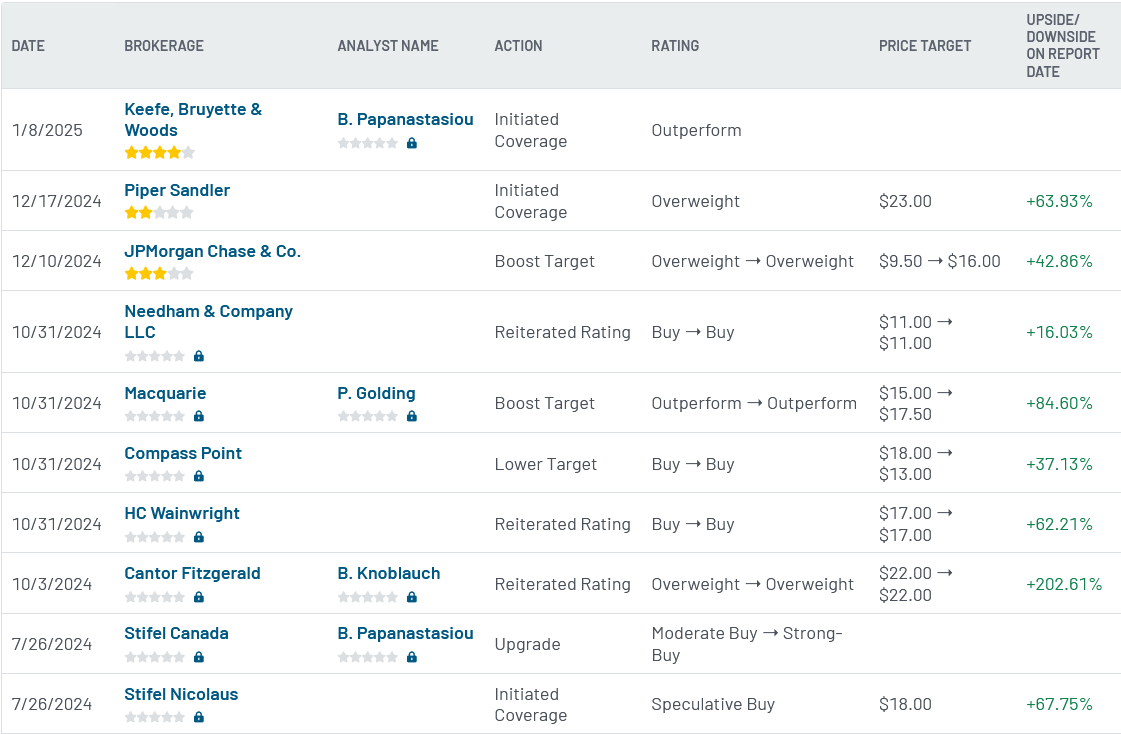Image resolution: width=1121 pixels, height=734 pixels.
Task: Click the +37.13% upside value
Action: [1060, 464]
